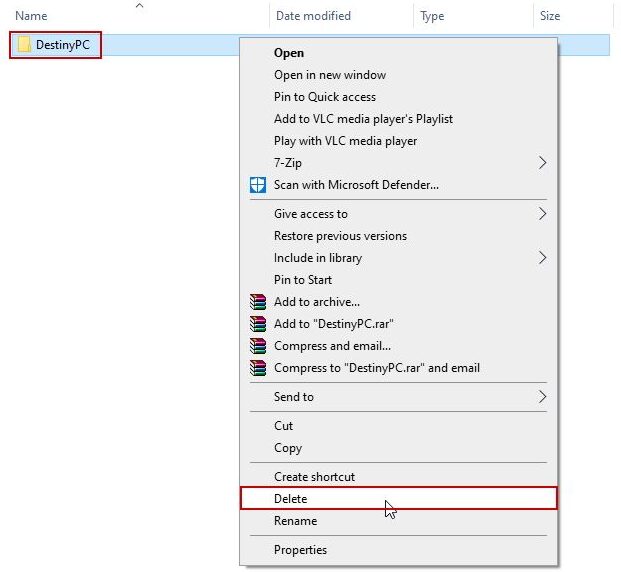Choose Add to "DestinyPC.rar"
The width and height of the screenshot is (621, 572).
(398, 324)
